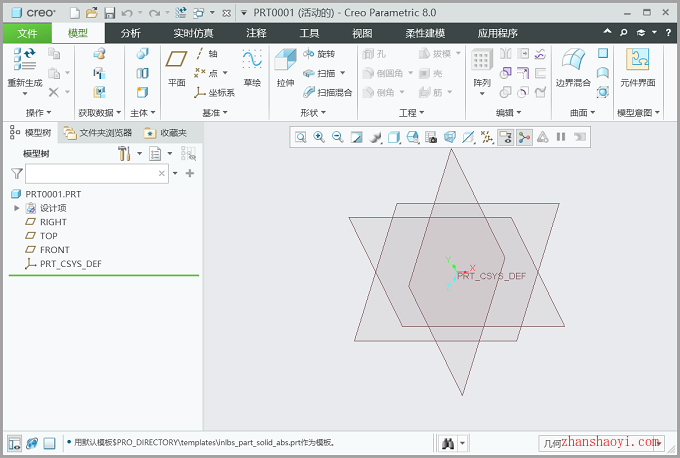This screenshot has height=458, width=680.
Task: Choose the 旋转 revolve tool
Action: pos(320,54)
